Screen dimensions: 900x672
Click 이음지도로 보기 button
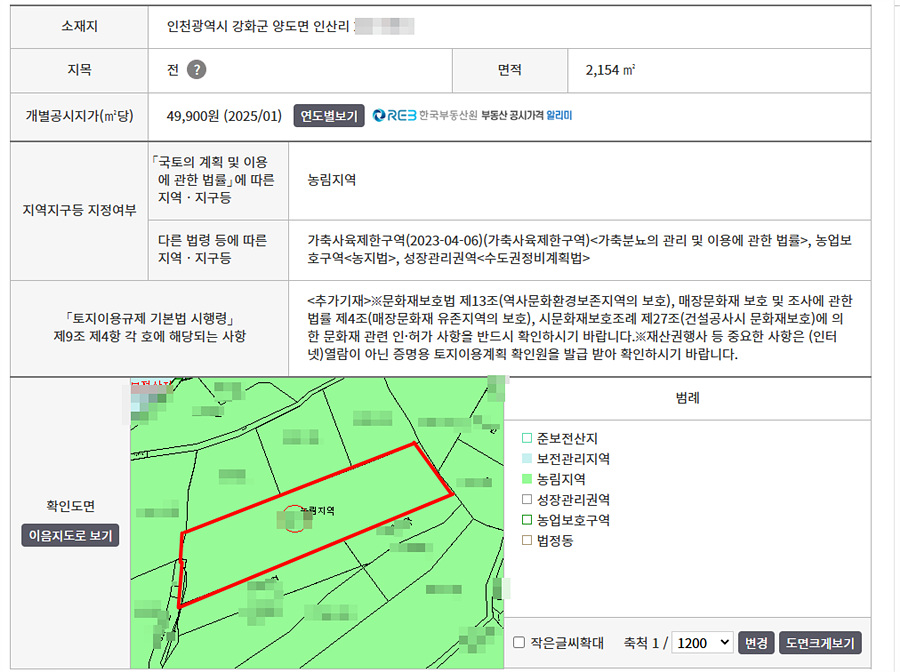[70, 536]
